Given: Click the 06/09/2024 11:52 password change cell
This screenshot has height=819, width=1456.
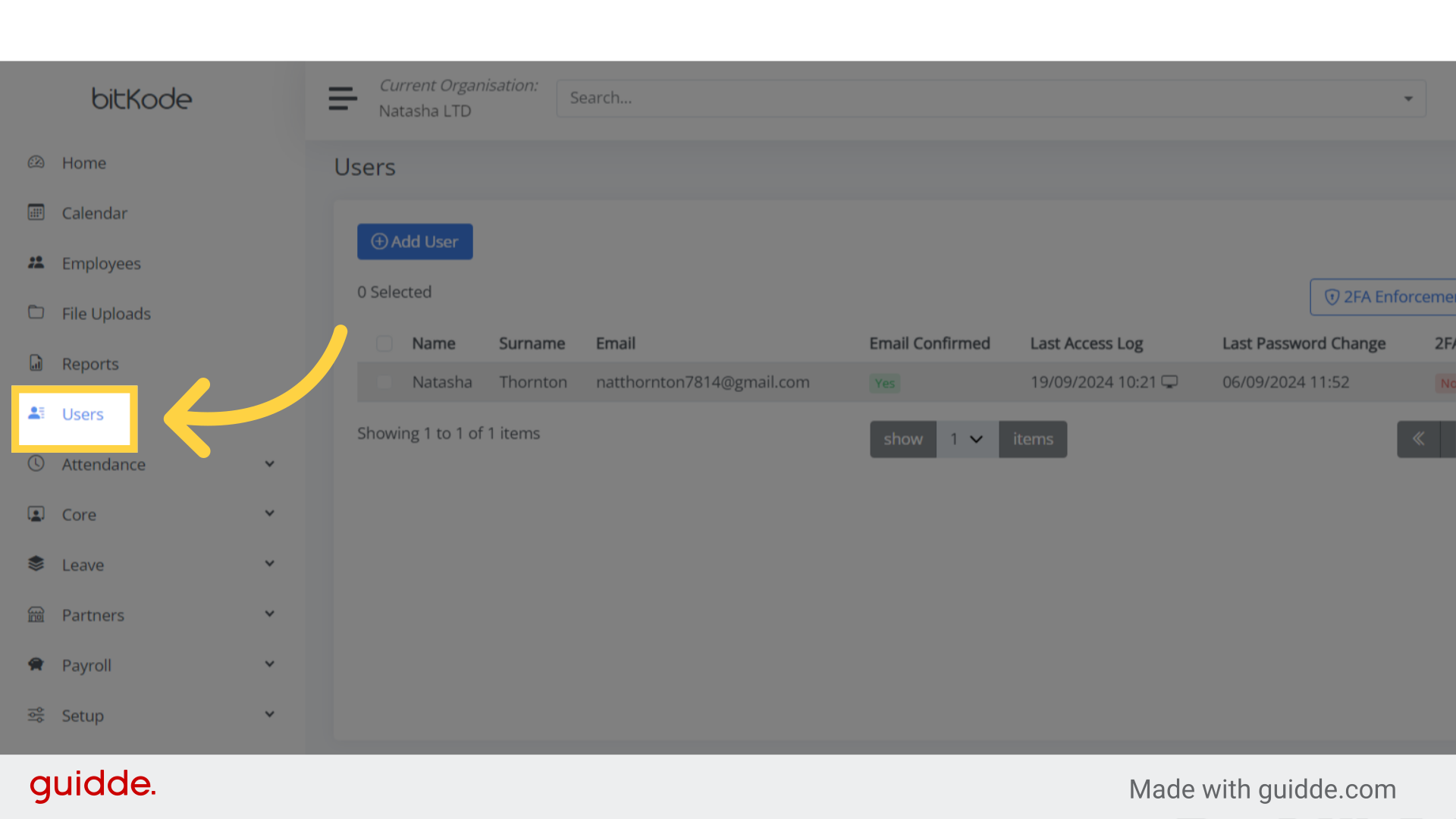Looking at the screenshot, I should click(1286, 382).
